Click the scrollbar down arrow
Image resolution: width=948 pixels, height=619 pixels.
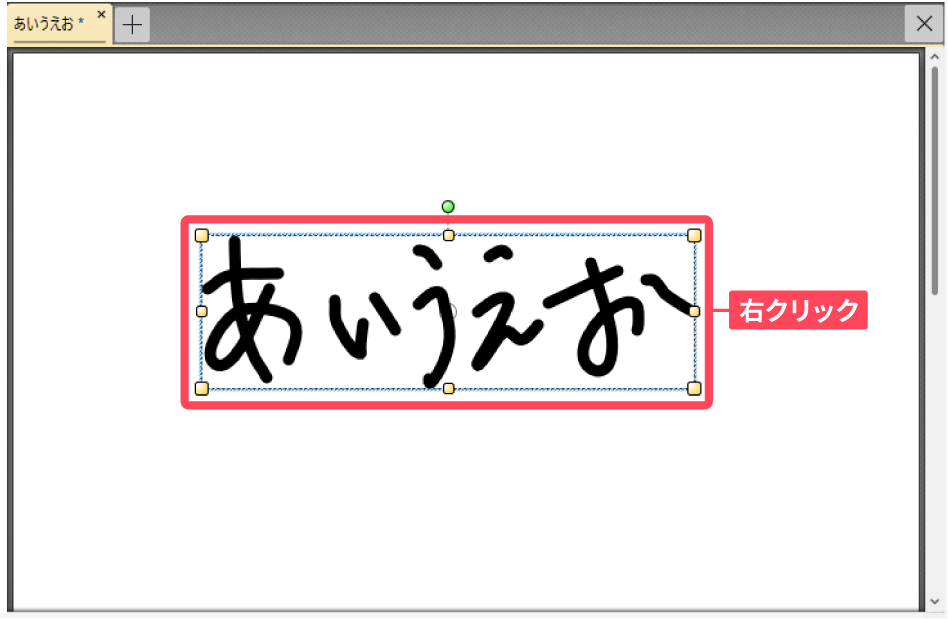(x=935, y=601)
